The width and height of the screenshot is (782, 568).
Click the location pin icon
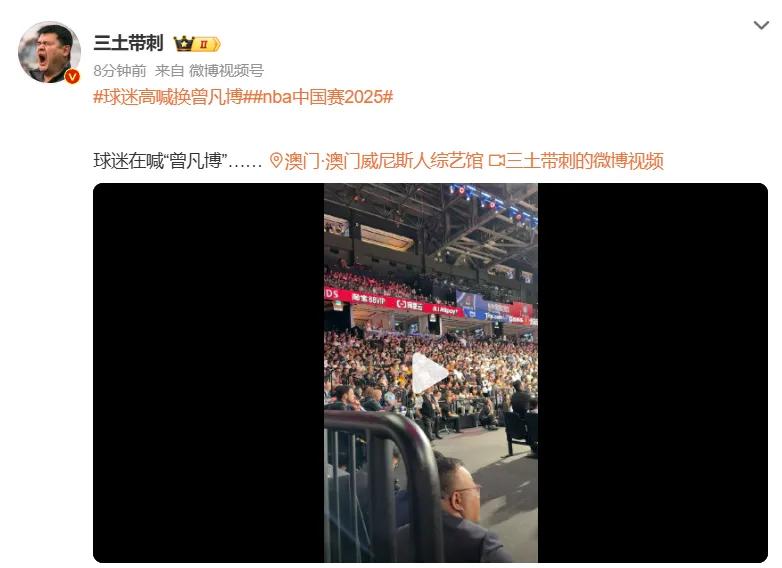[276, 161]
